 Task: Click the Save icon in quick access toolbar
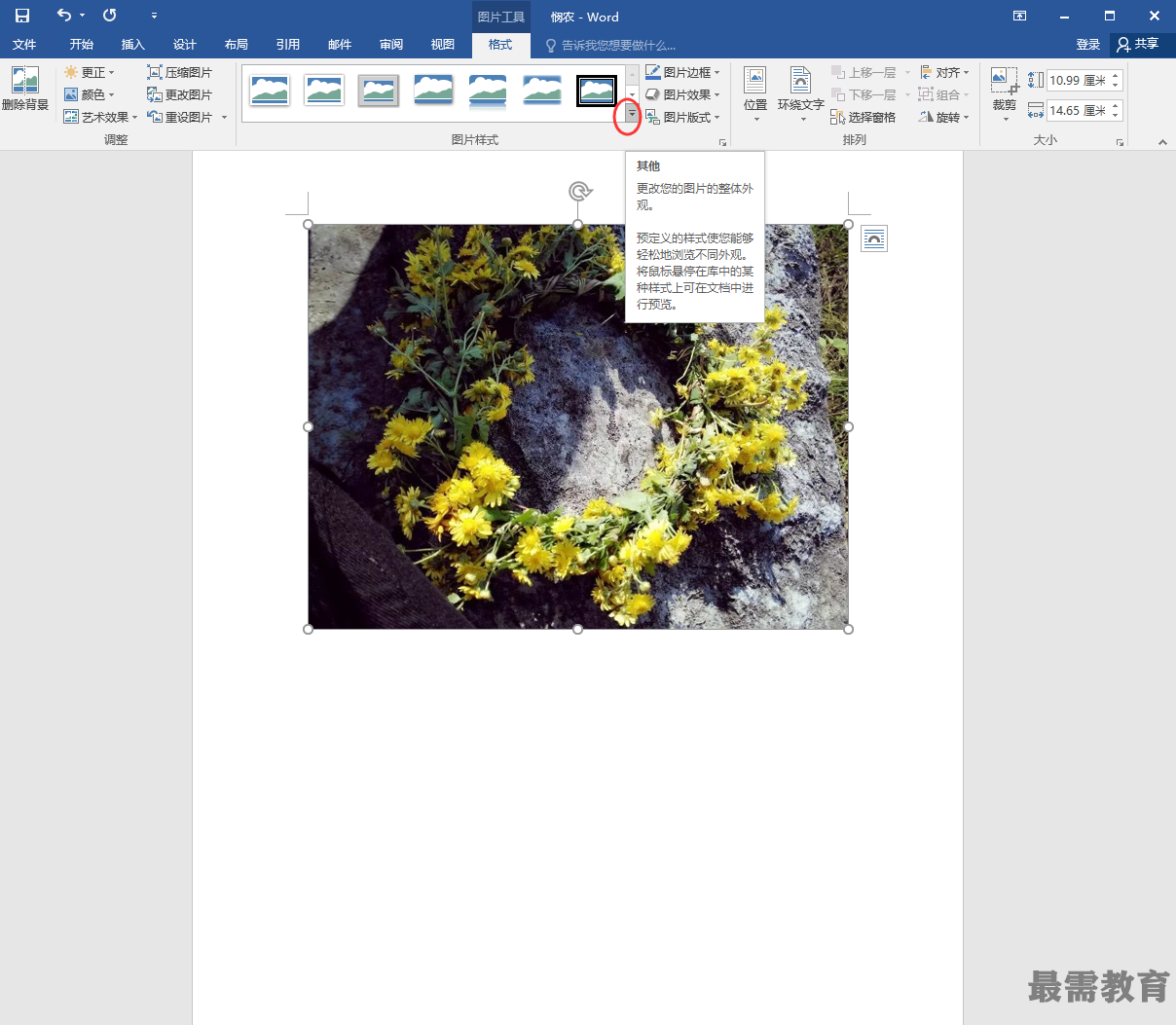tap(22, 16)
